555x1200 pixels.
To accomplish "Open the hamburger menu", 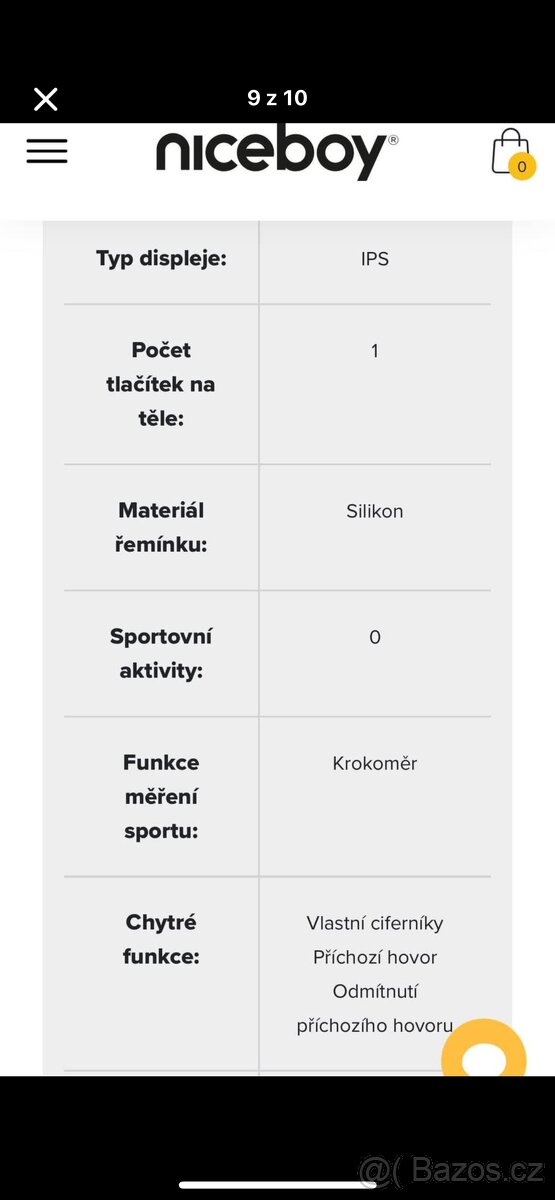I will 47,151.
